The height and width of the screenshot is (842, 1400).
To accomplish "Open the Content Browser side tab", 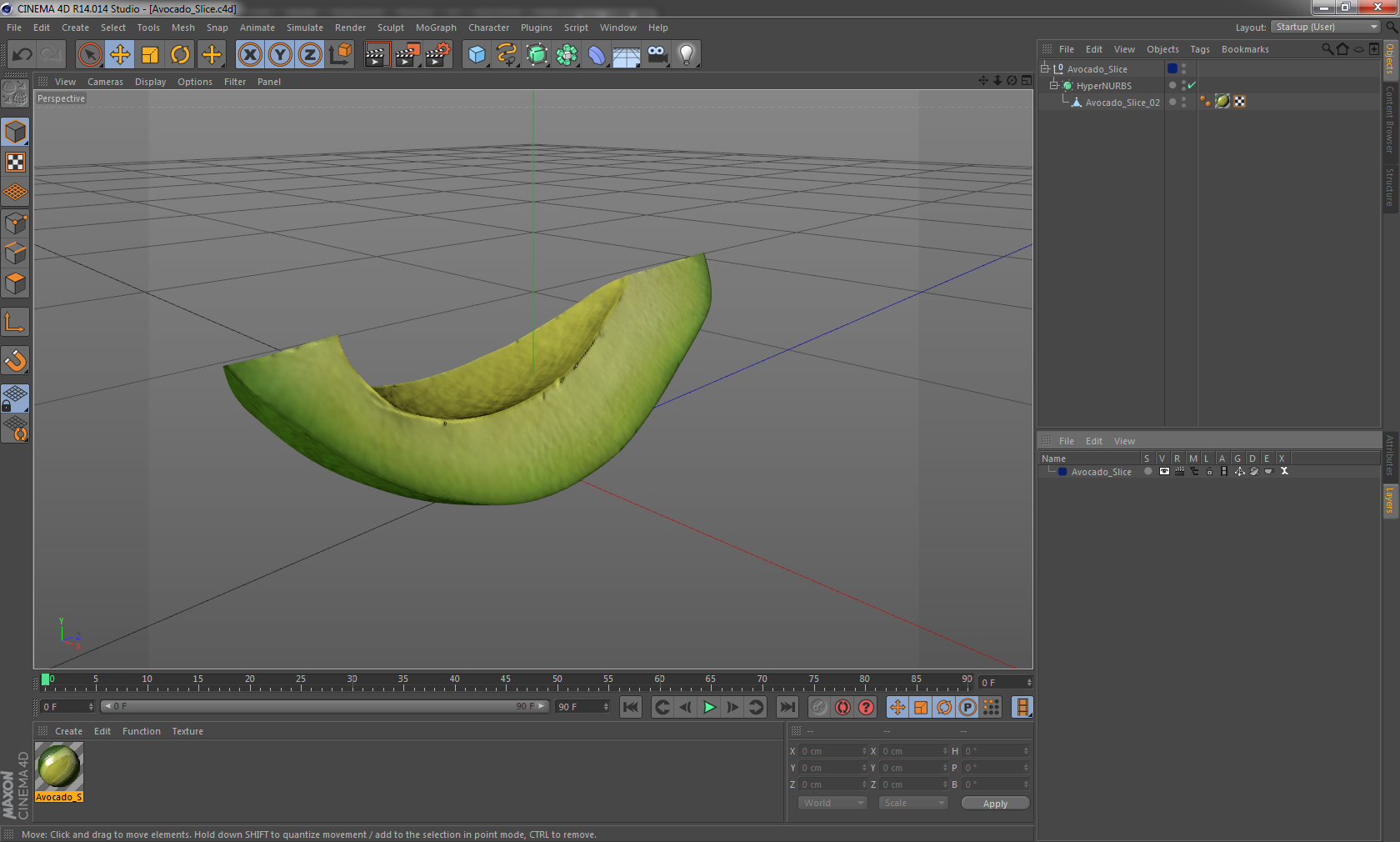I will pos(1390,119).
